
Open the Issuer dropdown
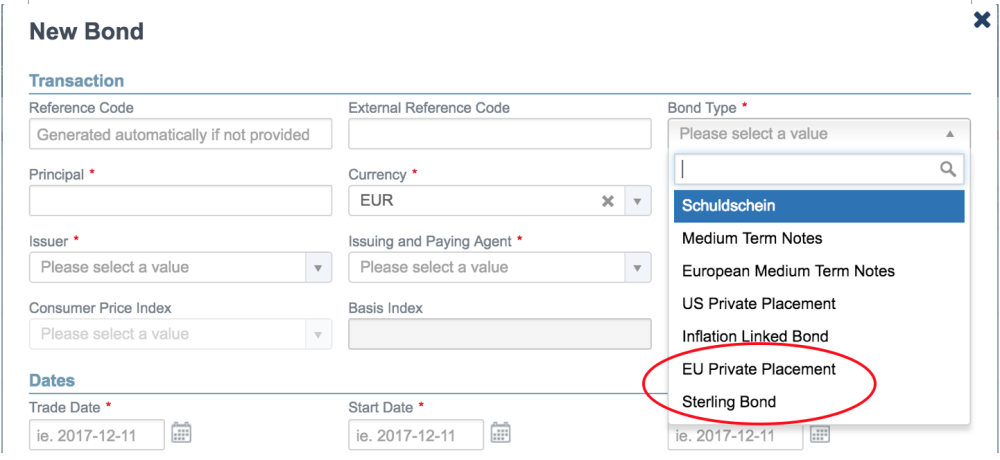click(x=180, y=267)
